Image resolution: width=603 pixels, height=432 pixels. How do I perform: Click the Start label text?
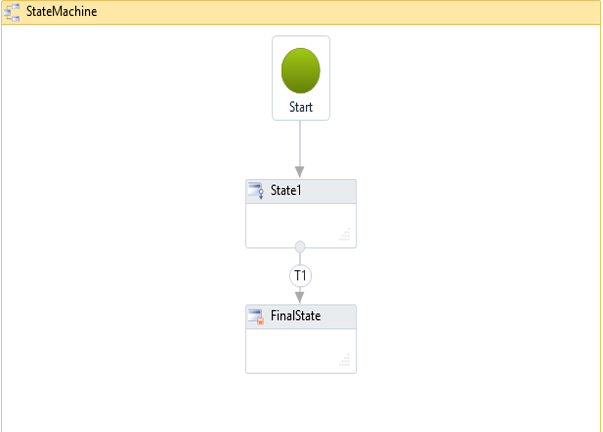pos(300,107)
